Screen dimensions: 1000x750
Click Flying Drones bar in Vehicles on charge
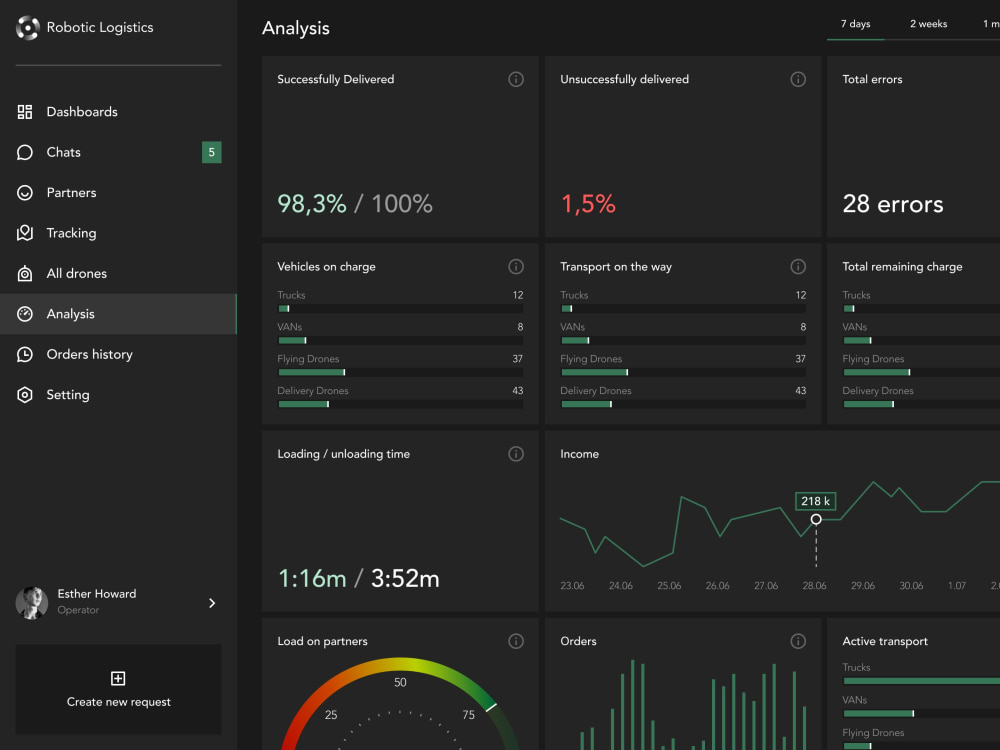(401, 372)
